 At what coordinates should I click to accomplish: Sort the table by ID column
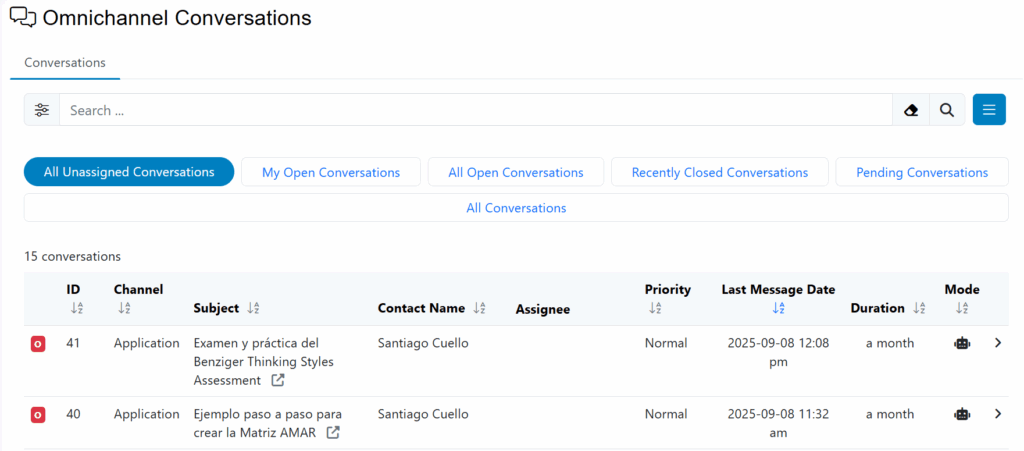(77, 308)
